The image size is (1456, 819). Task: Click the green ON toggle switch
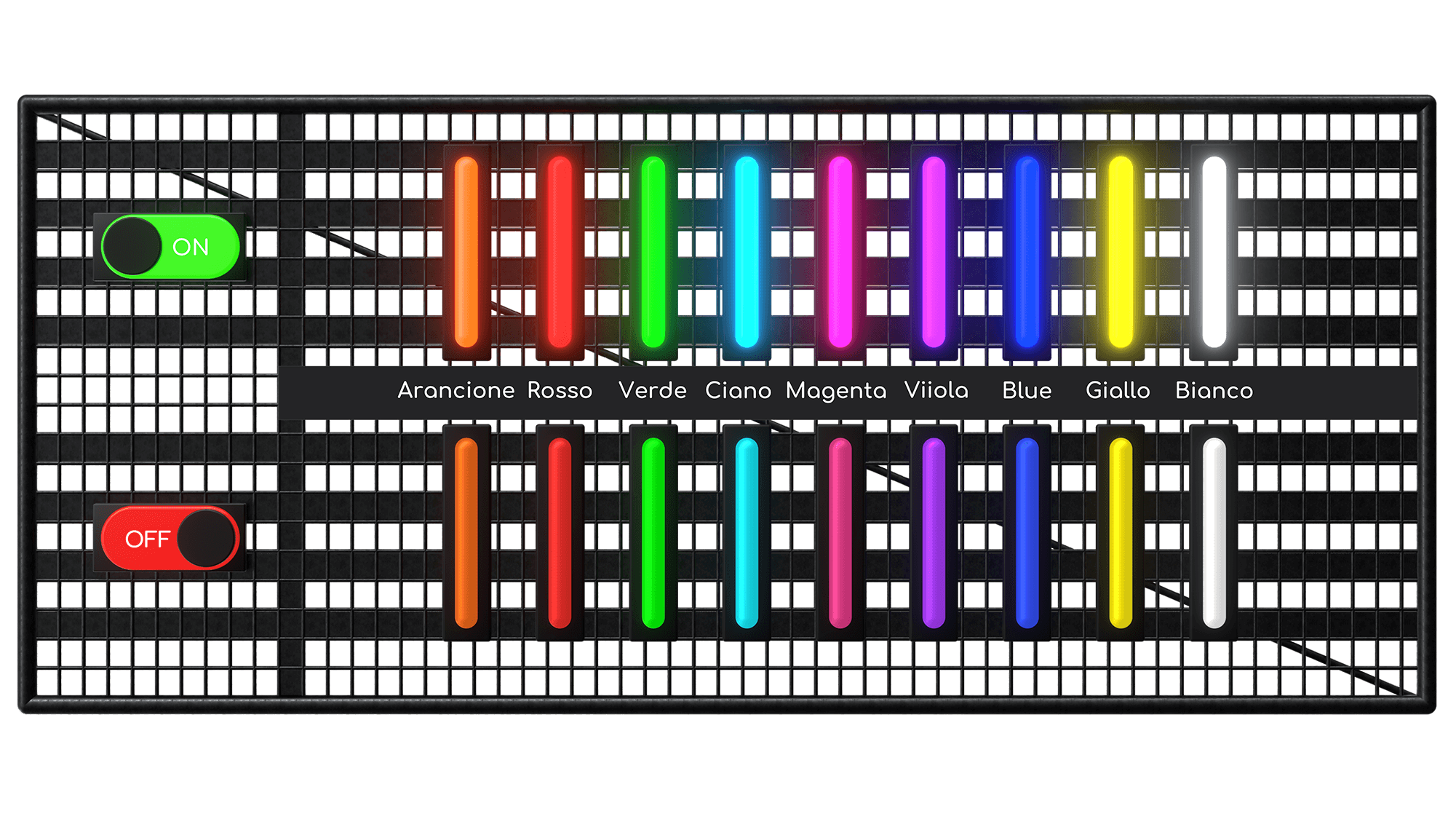(x=170, y=247)
